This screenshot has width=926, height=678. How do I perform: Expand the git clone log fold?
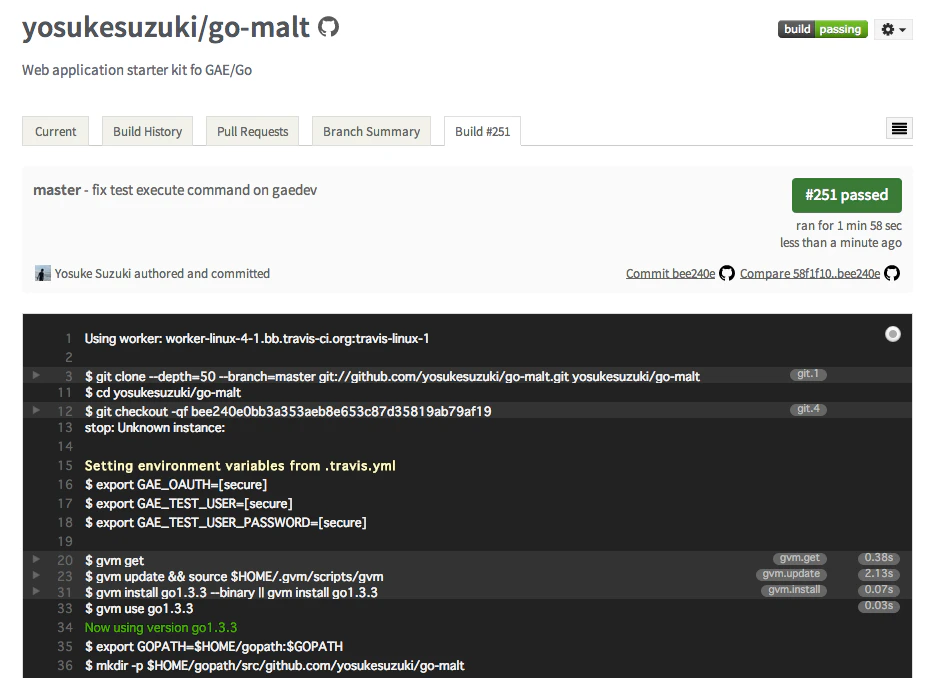[x=36, y=375]
